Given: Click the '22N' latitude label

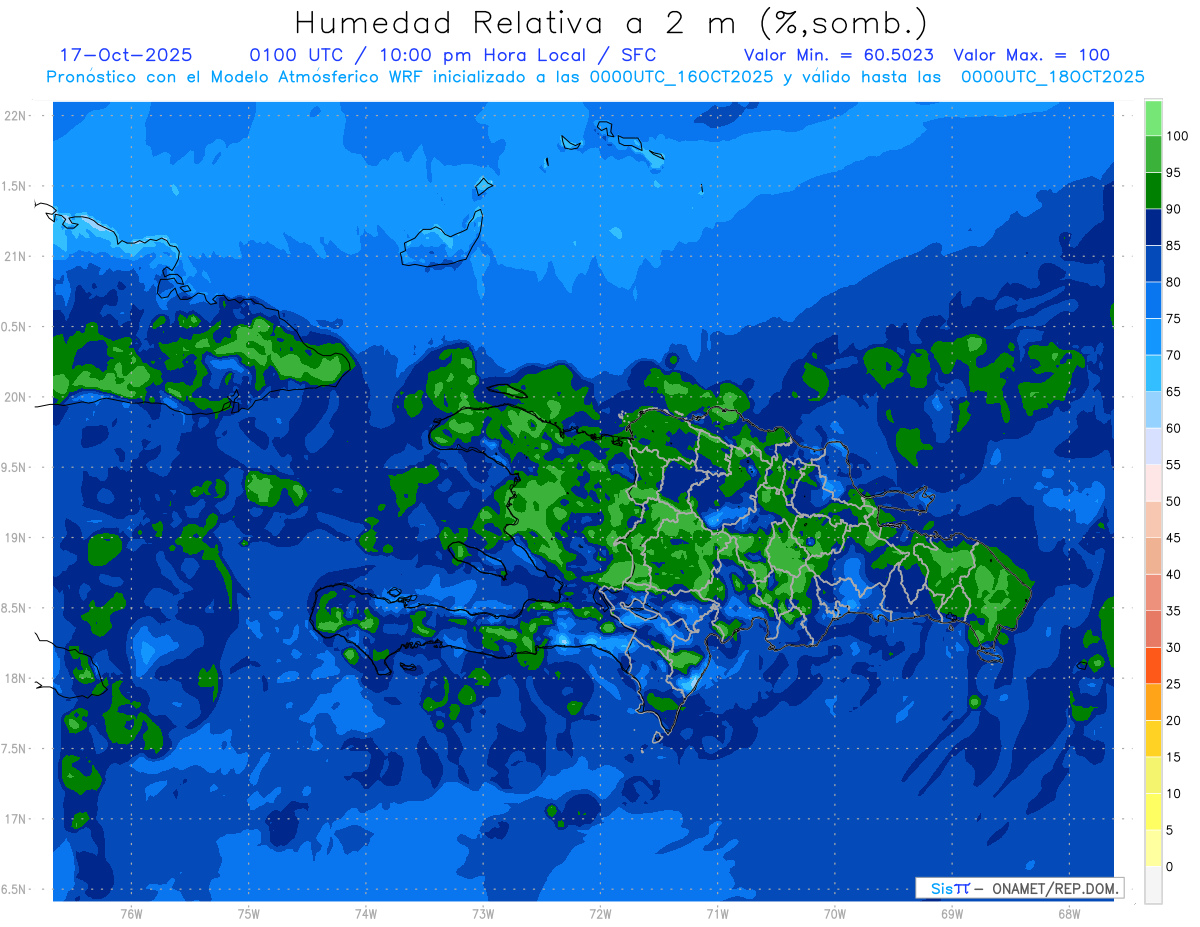Looking at the screenshot, I should click(14, 116).
